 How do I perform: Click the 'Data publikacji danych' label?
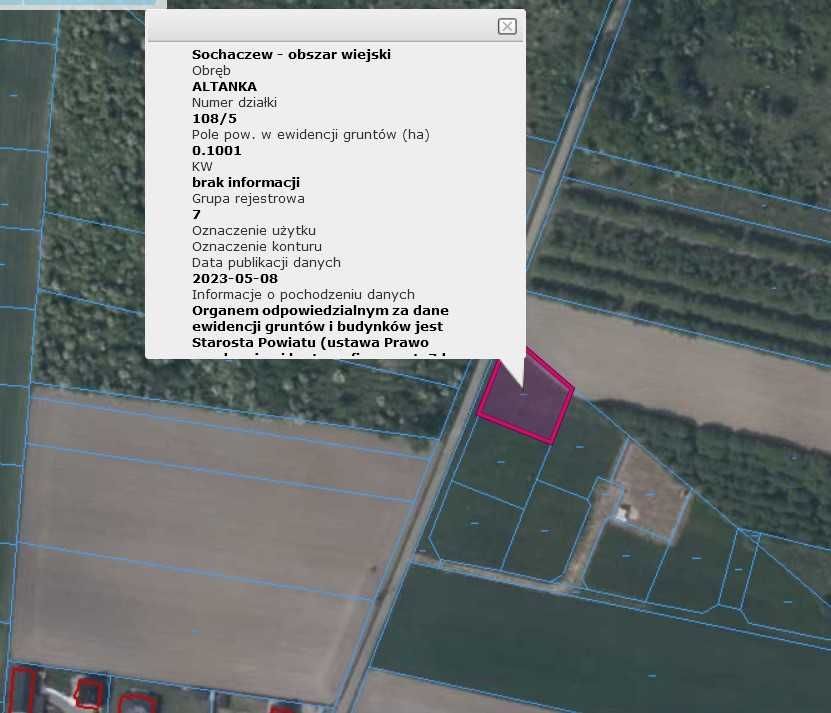click(x=266, y=262)
